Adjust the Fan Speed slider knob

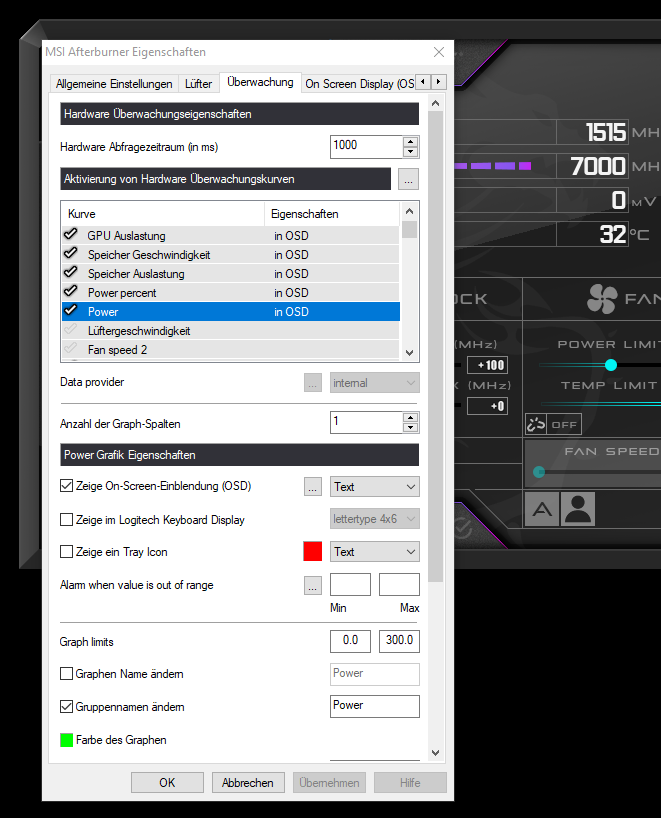coord(539,472)
